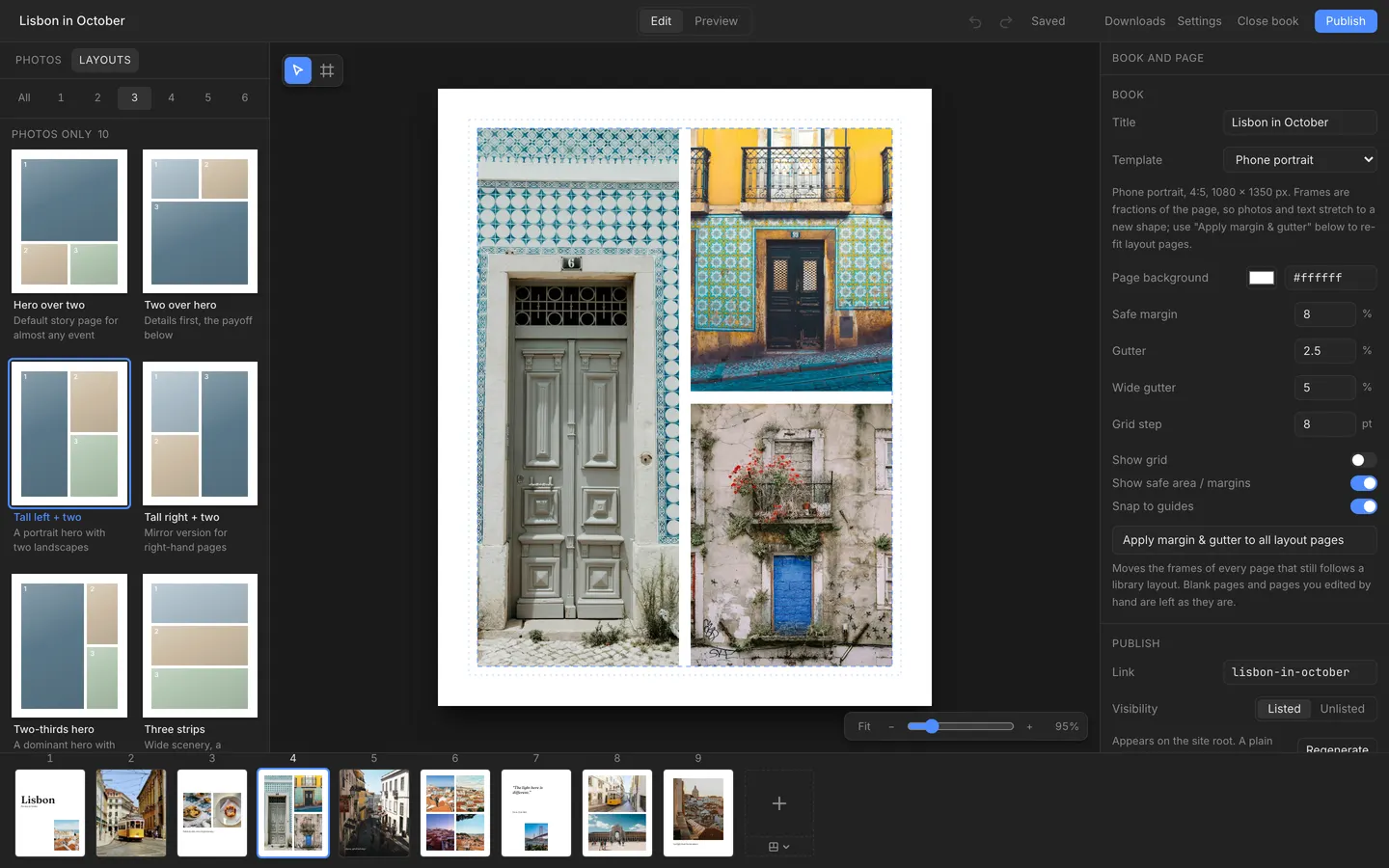Viewport: 1389px width, 868px height.
Task: Set visibility to Listed
Action: [1284, 709]
